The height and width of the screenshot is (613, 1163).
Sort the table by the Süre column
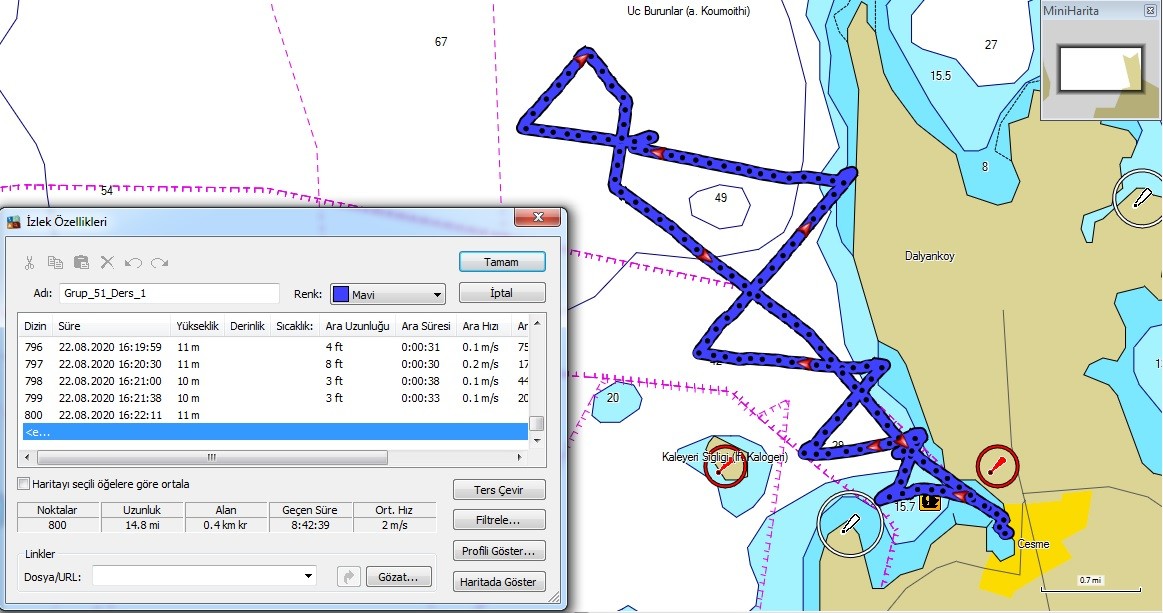pos(111,326)
